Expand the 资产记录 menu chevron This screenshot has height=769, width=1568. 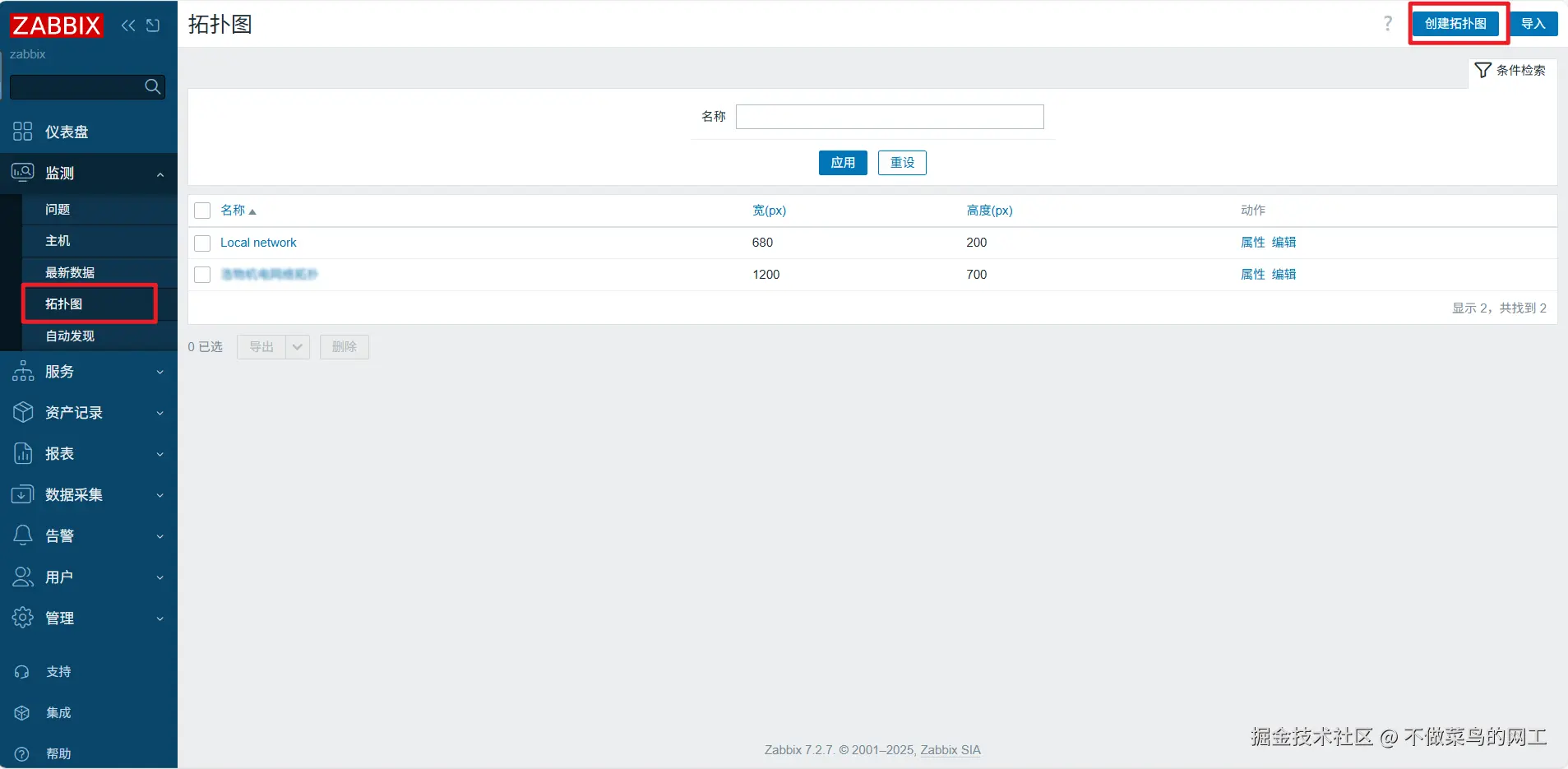click(x=160, y=413)
